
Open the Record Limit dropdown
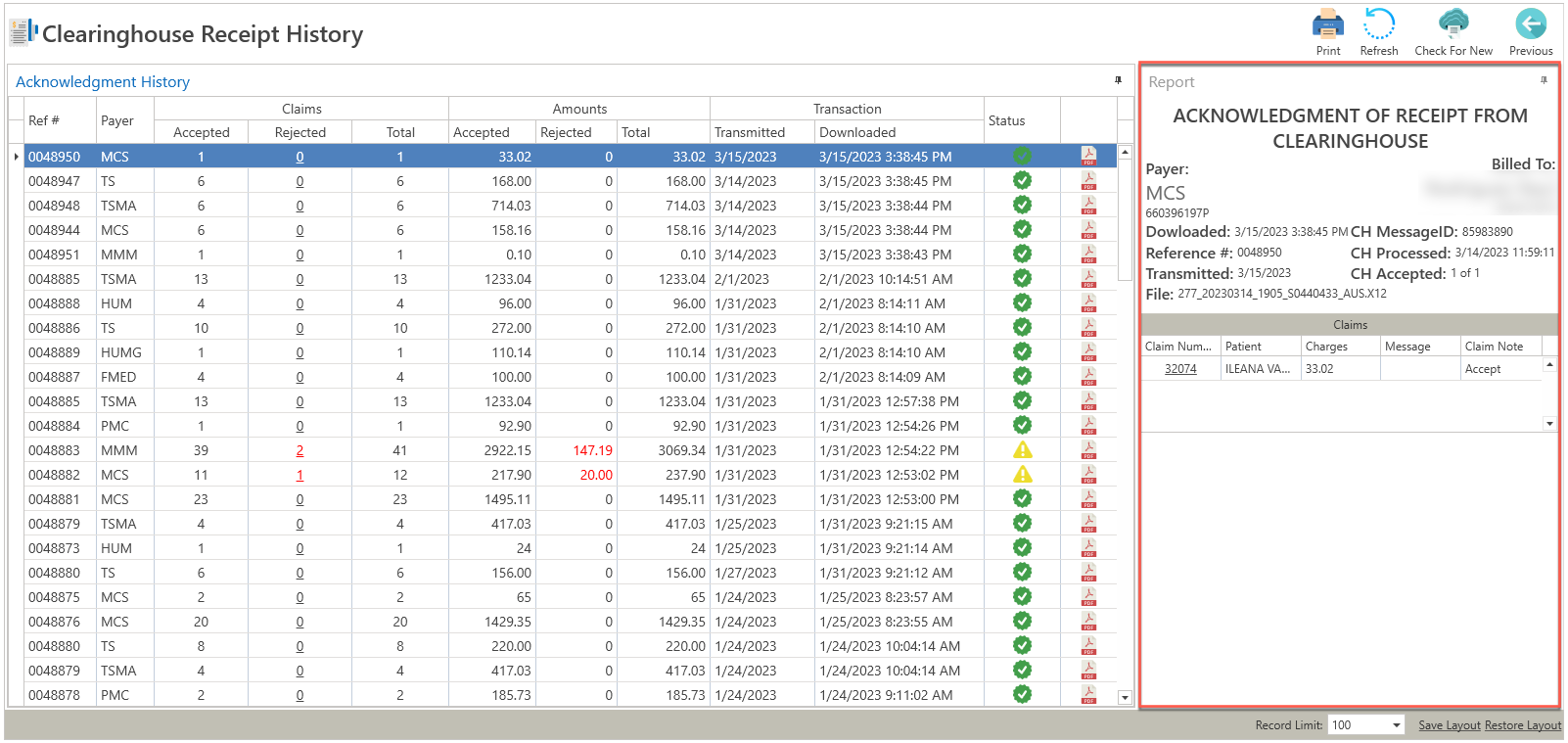(x=1396, y=725)
